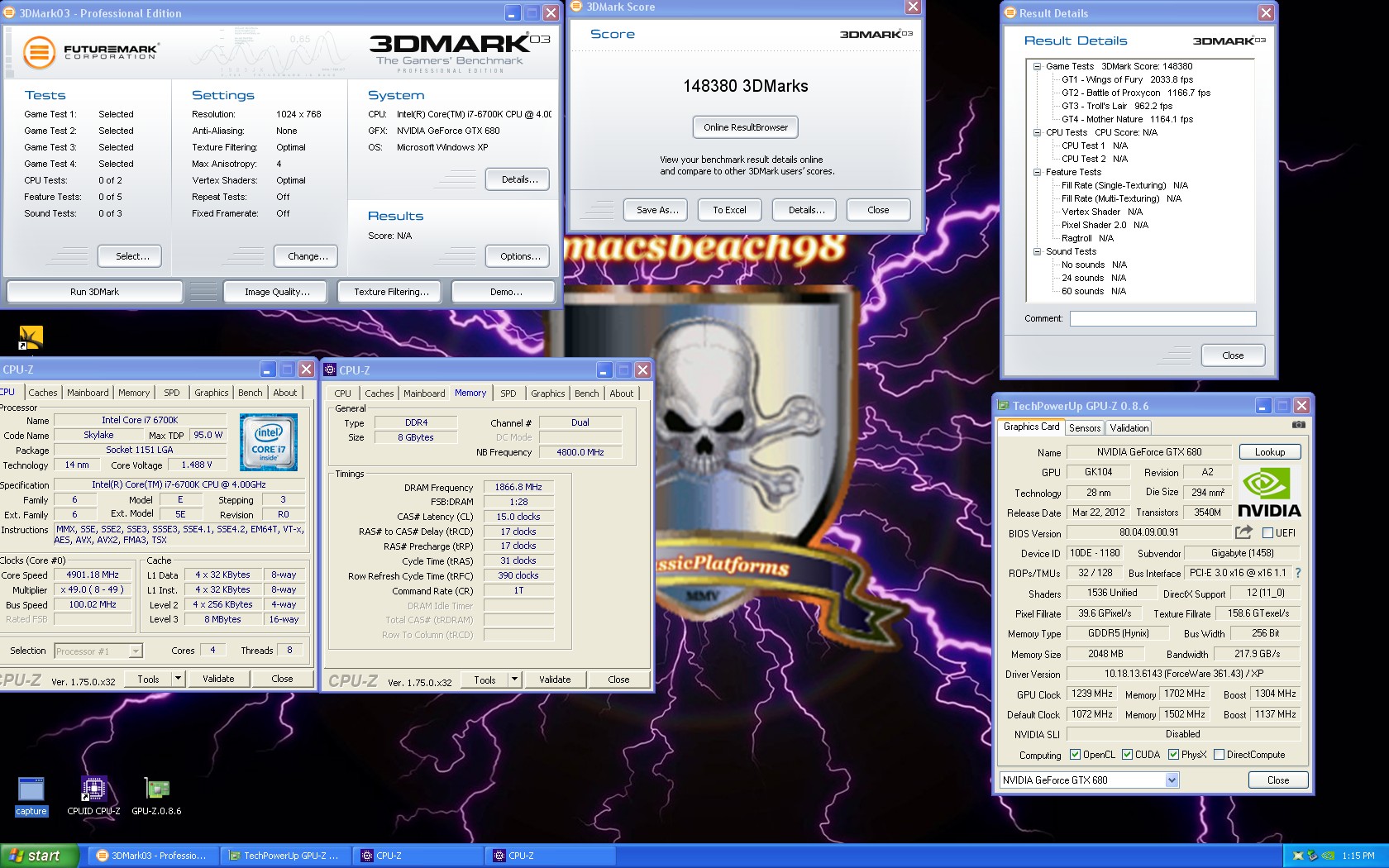Toggle the UEFI checkbox in GPU-Z
Image resolution: width=1389 pixels, height=868 pixels.
[x=1267, y=533]
